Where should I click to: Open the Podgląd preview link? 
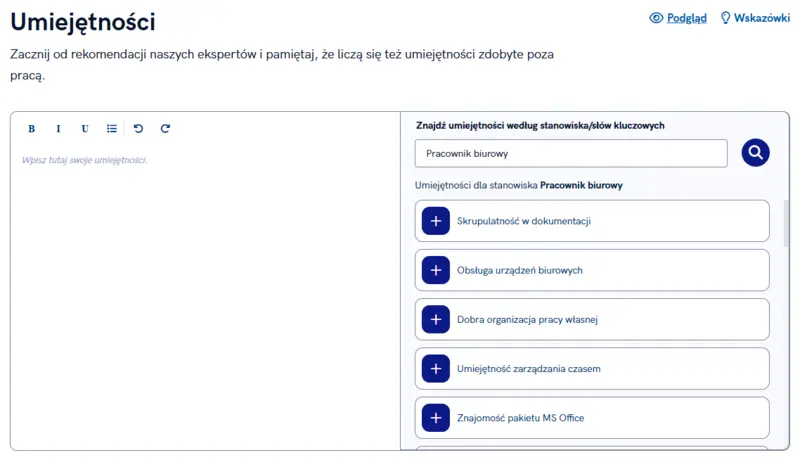[x=687, y=18]
